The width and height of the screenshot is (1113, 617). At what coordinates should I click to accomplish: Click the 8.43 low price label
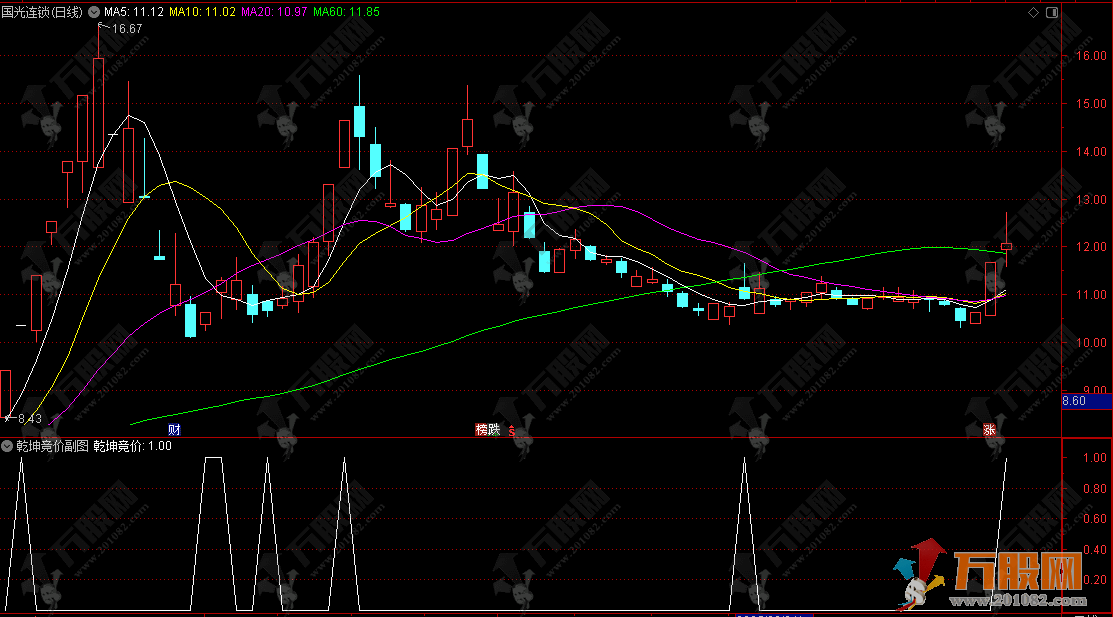click(x=30, y=419)
